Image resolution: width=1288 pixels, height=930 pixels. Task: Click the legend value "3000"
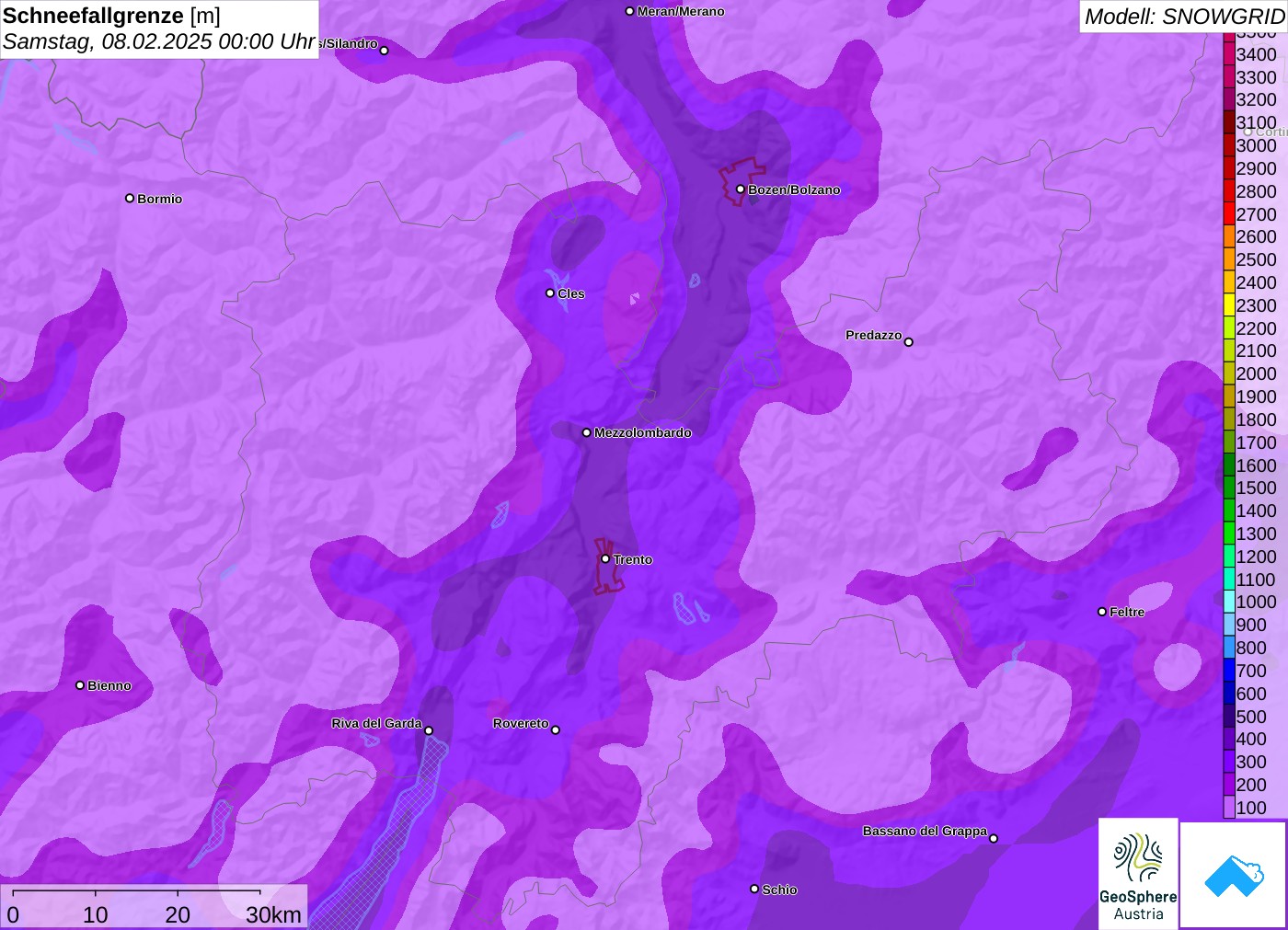tap(1257, 145)
